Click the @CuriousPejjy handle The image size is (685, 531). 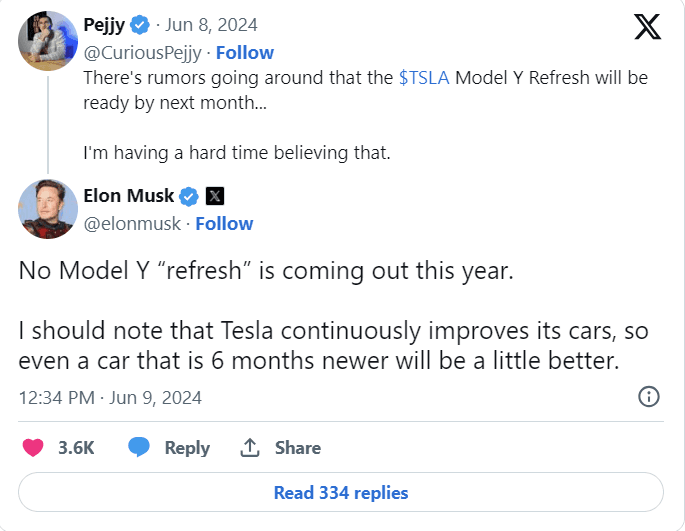142,52
